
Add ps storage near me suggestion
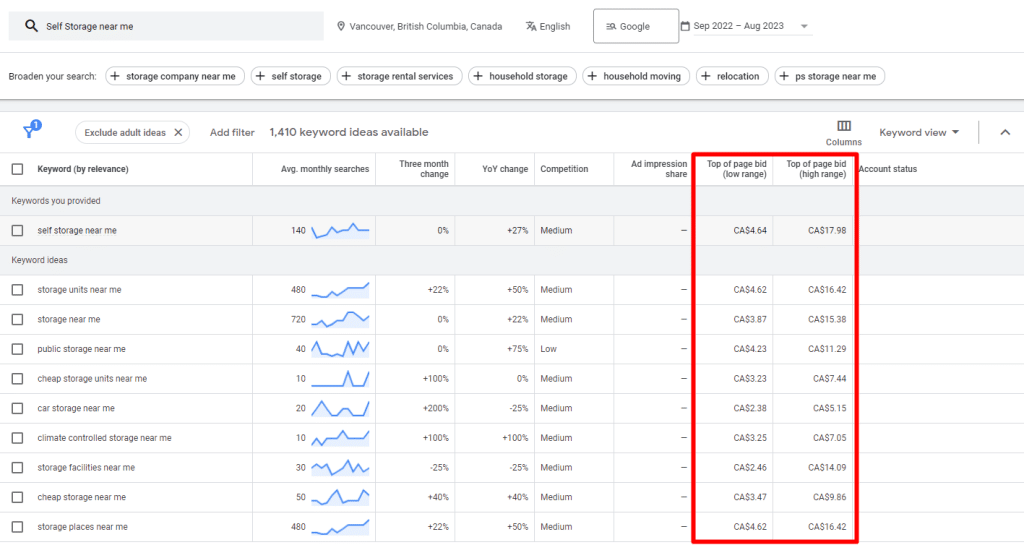(x=829, y=76)
